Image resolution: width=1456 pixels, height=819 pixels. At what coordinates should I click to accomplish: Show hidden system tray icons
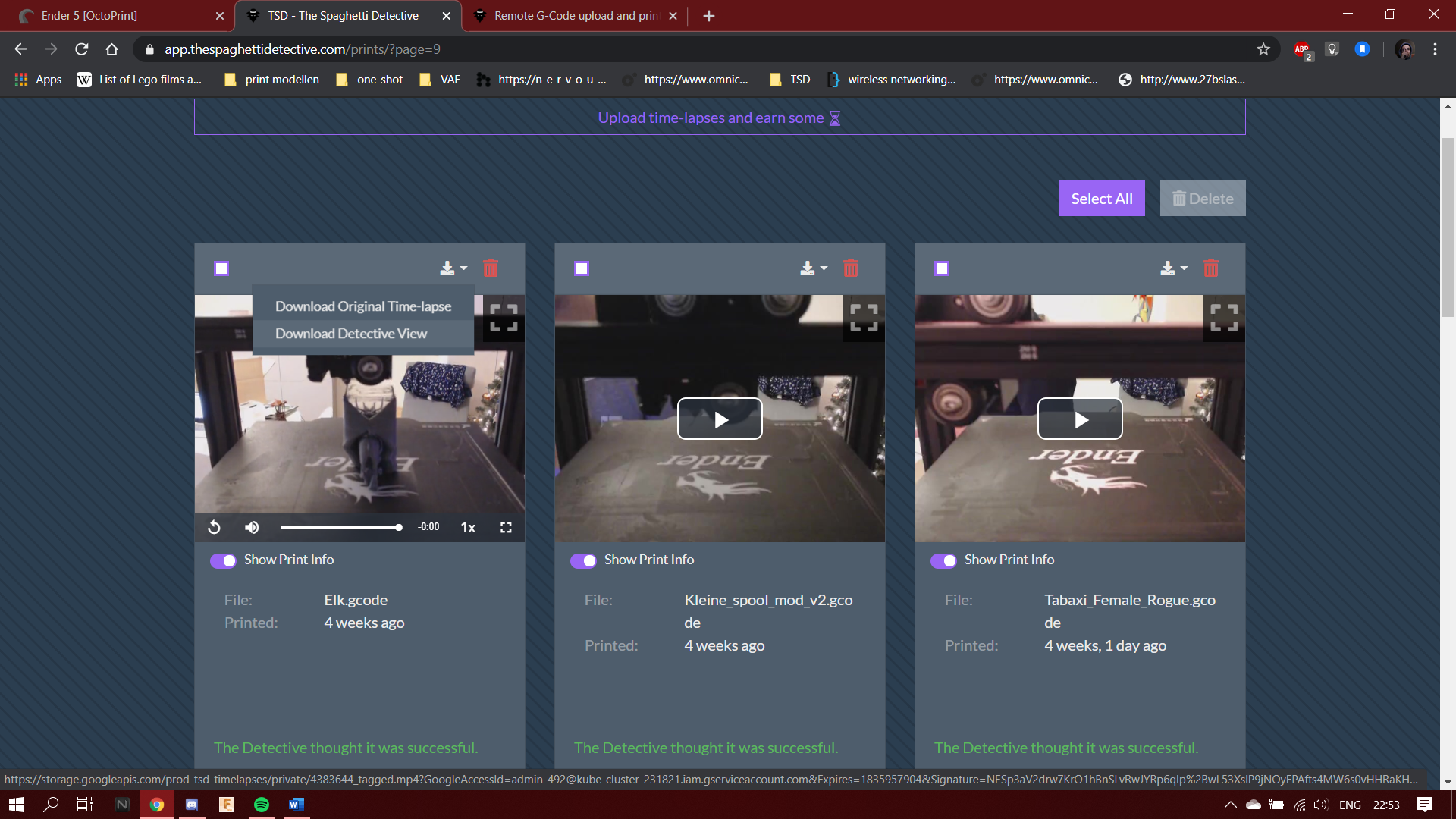coord(1231,805)
